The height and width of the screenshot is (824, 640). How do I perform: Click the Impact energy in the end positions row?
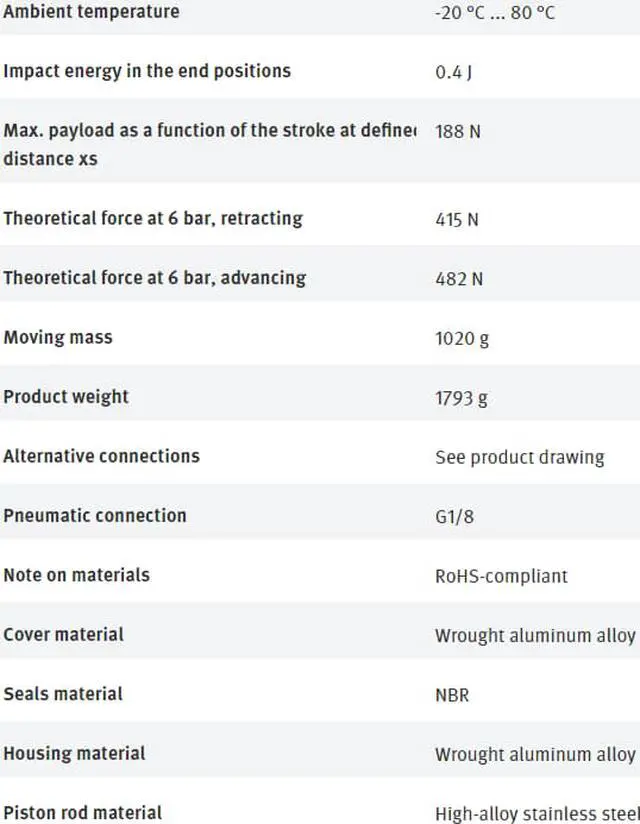[147, 71]
